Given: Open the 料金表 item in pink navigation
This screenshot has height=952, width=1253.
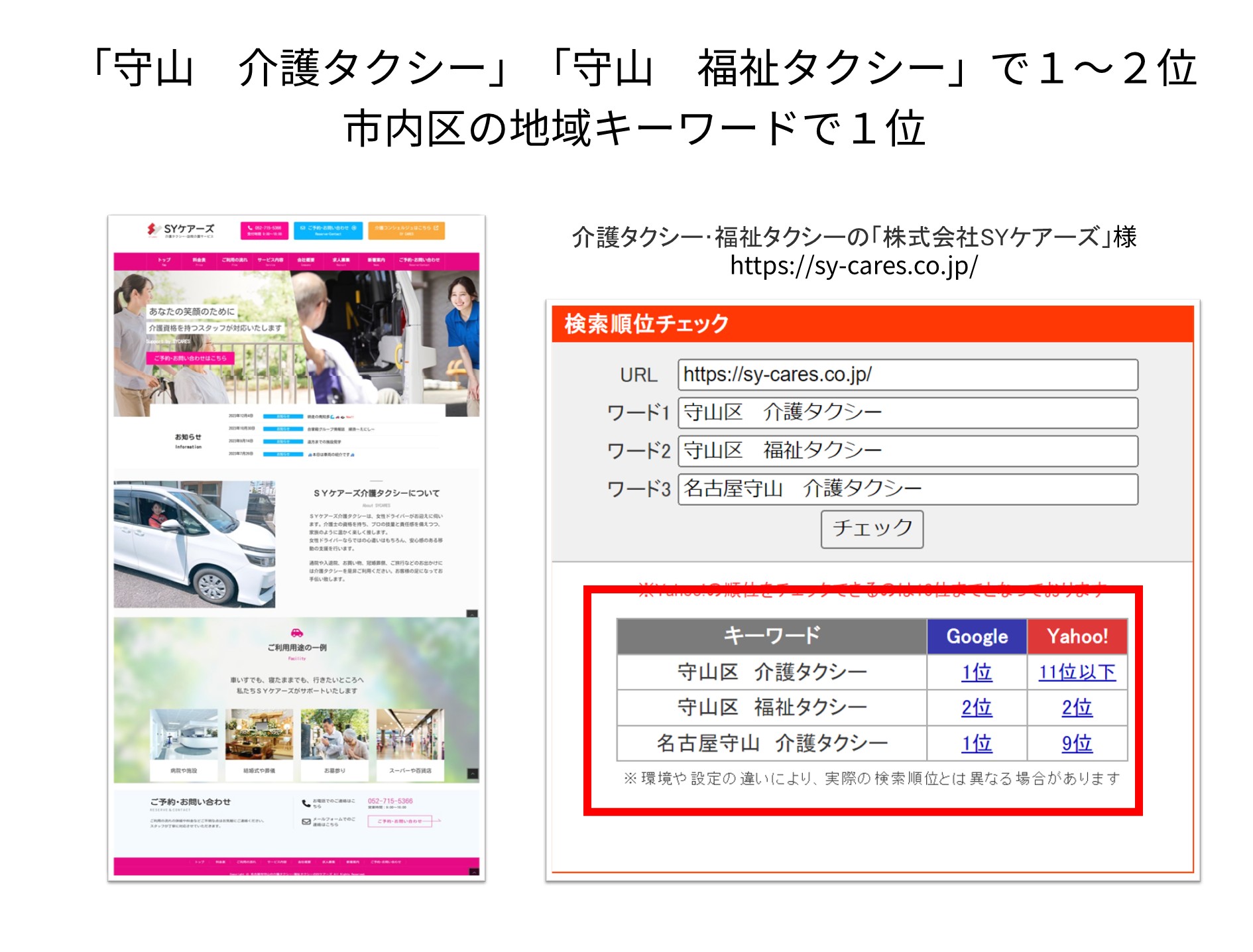Looking at the screenshot, I should [199, 261].
